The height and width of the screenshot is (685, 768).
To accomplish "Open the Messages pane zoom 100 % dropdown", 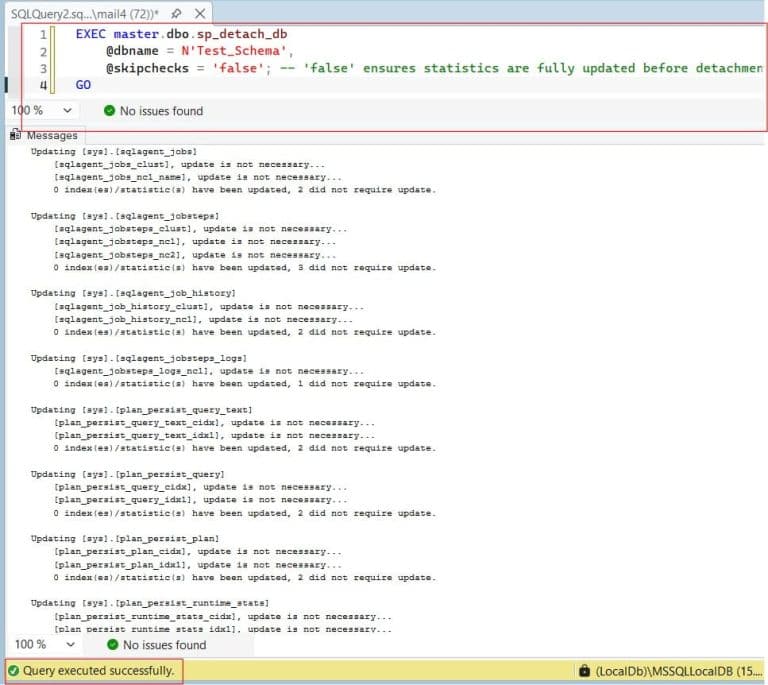I will pyautogui.click(x=71, y=644).
